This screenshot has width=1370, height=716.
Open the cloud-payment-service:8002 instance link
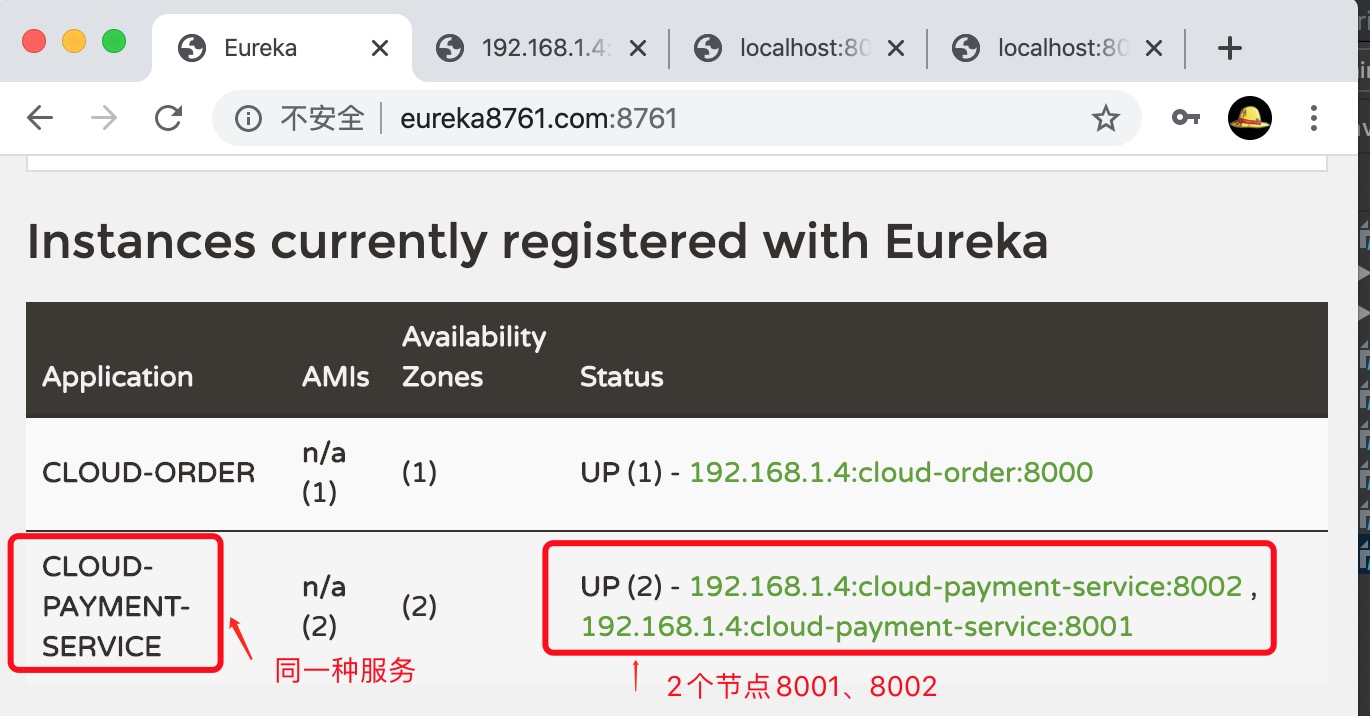tap(966, 586)
